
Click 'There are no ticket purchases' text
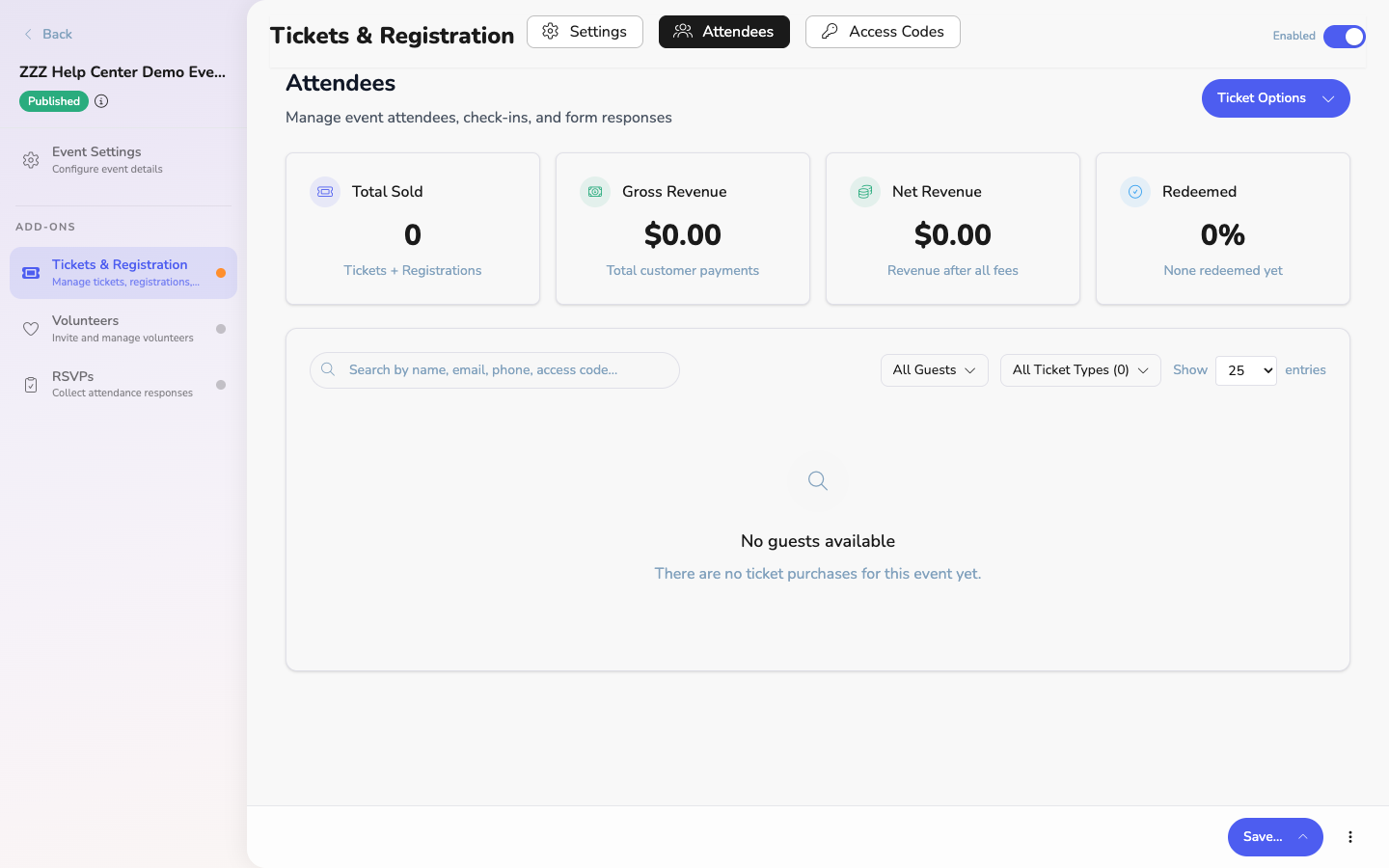pos(818,574)
